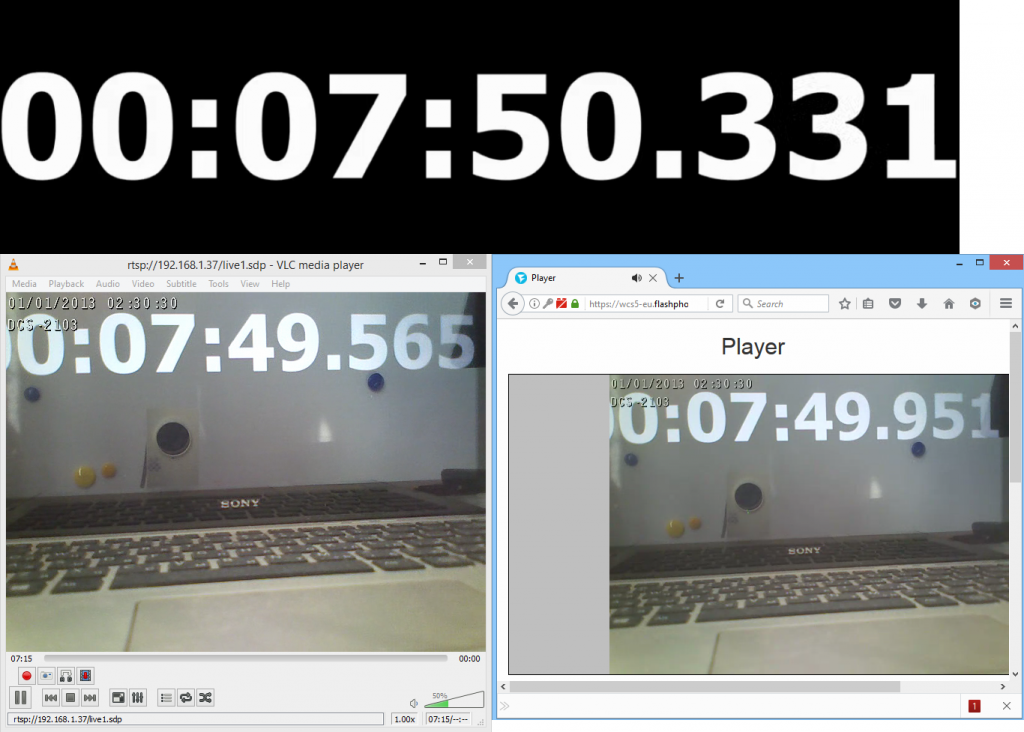Open the Firefox hamburger menu
Viewport: 1024px width, 732px height.
[x=1006, y=303]
